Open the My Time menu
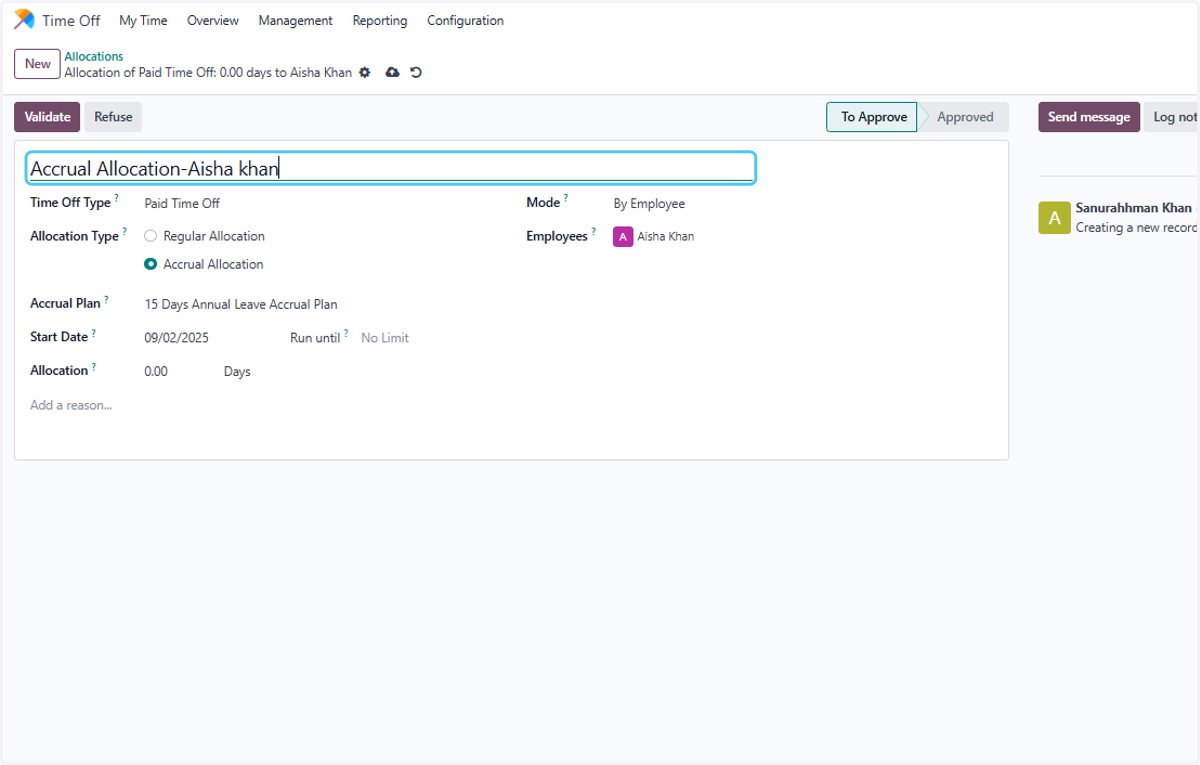1200x765 pixels. coord(143,21)
